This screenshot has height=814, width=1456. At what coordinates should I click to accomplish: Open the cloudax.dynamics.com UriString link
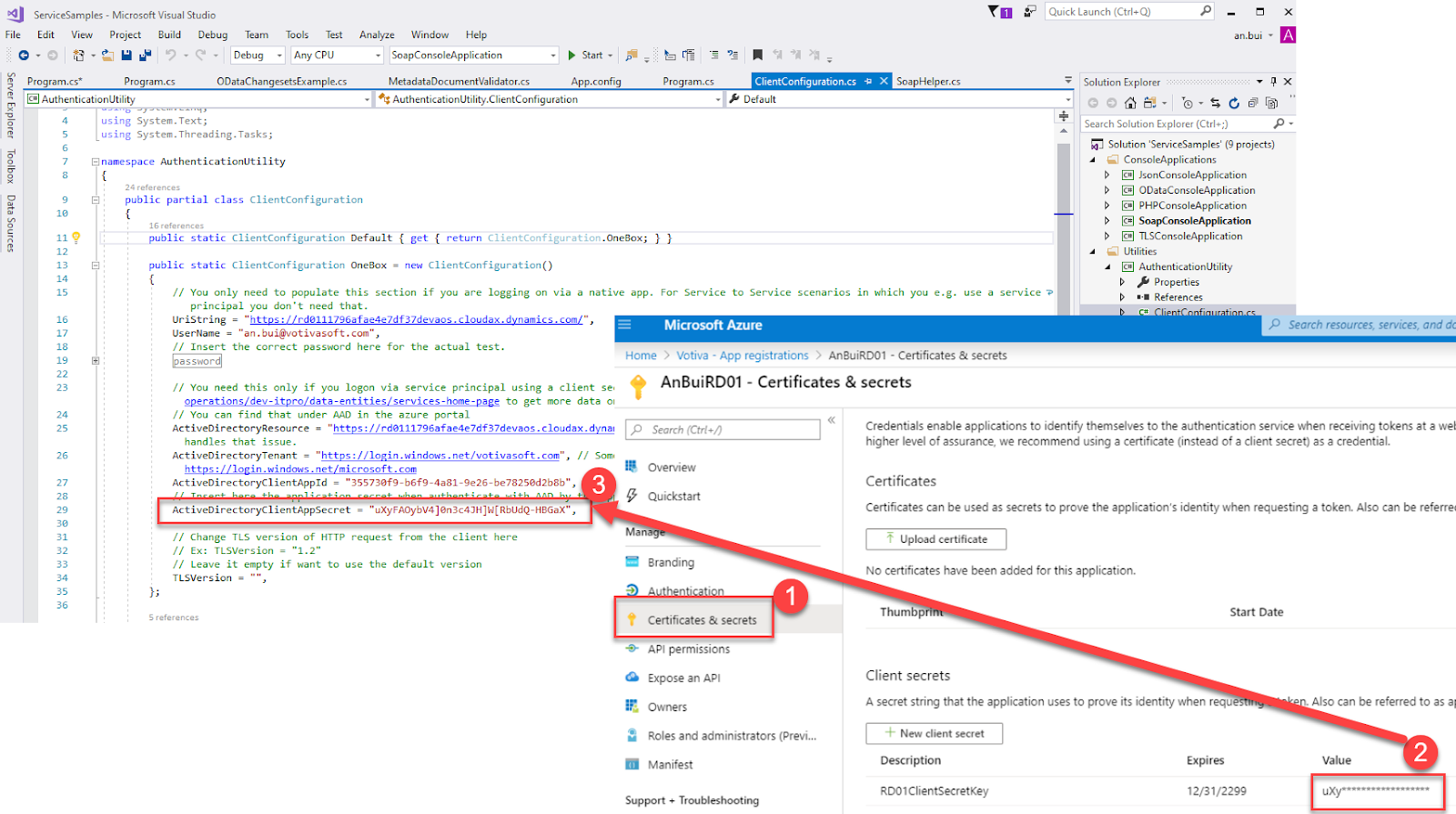(x=416, y=319)
